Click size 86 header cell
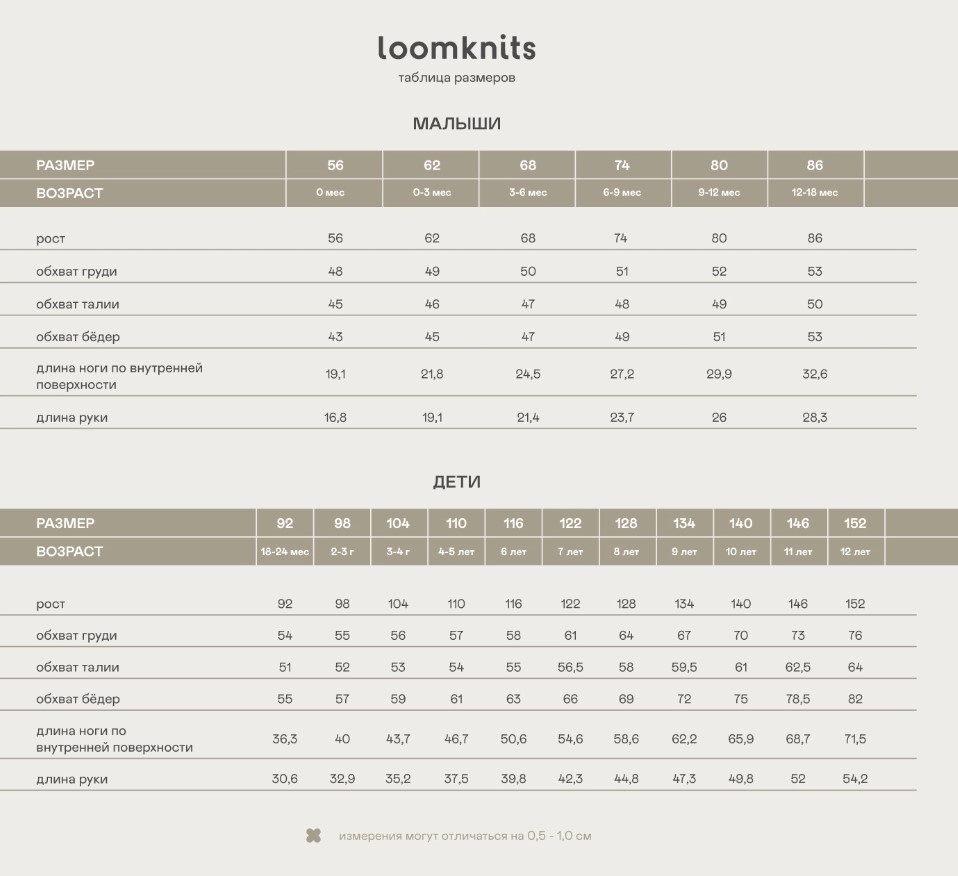This screenshot has width=958, height=876. point(814,165)
